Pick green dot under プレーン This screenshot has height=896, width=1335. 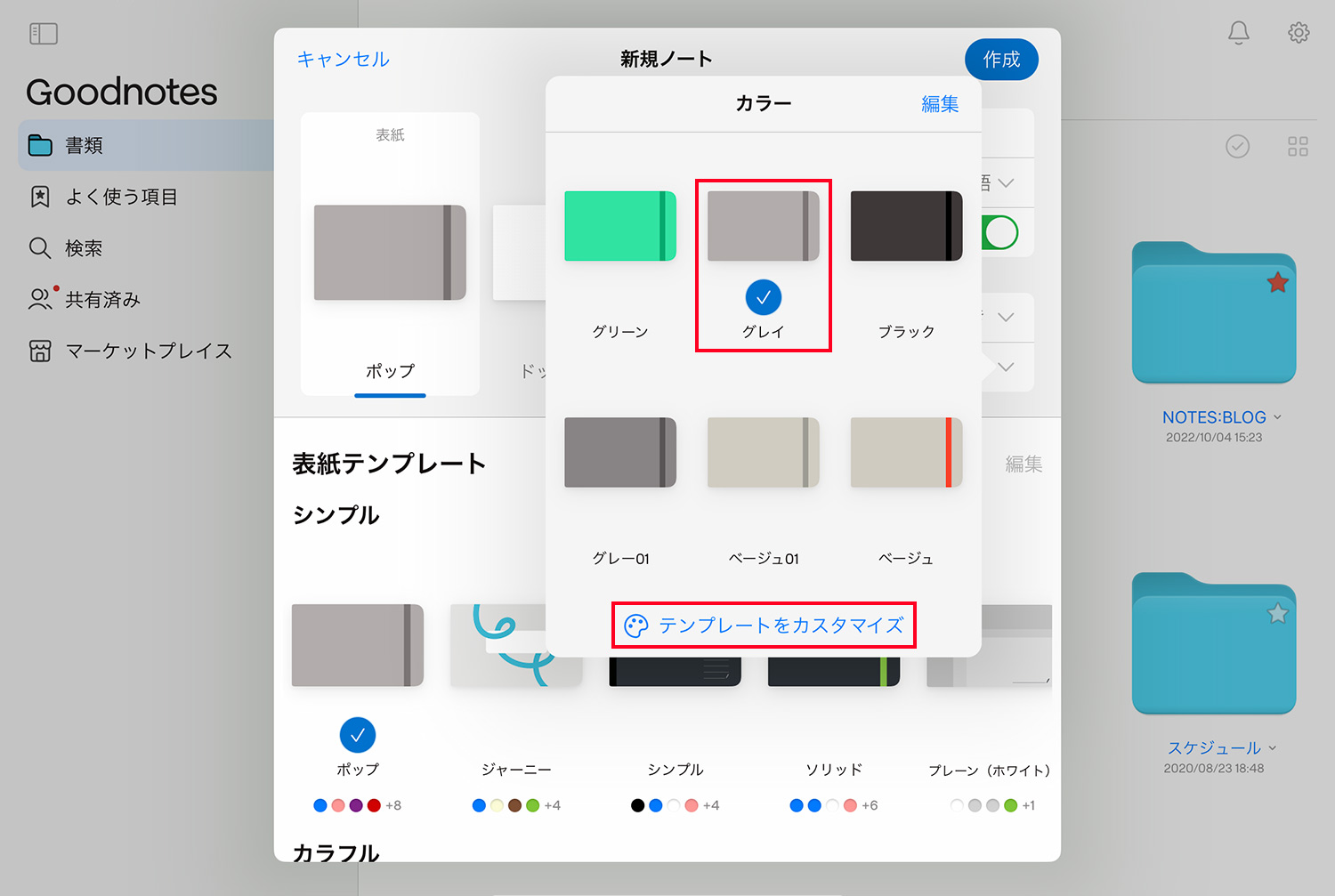(1010, 805)
